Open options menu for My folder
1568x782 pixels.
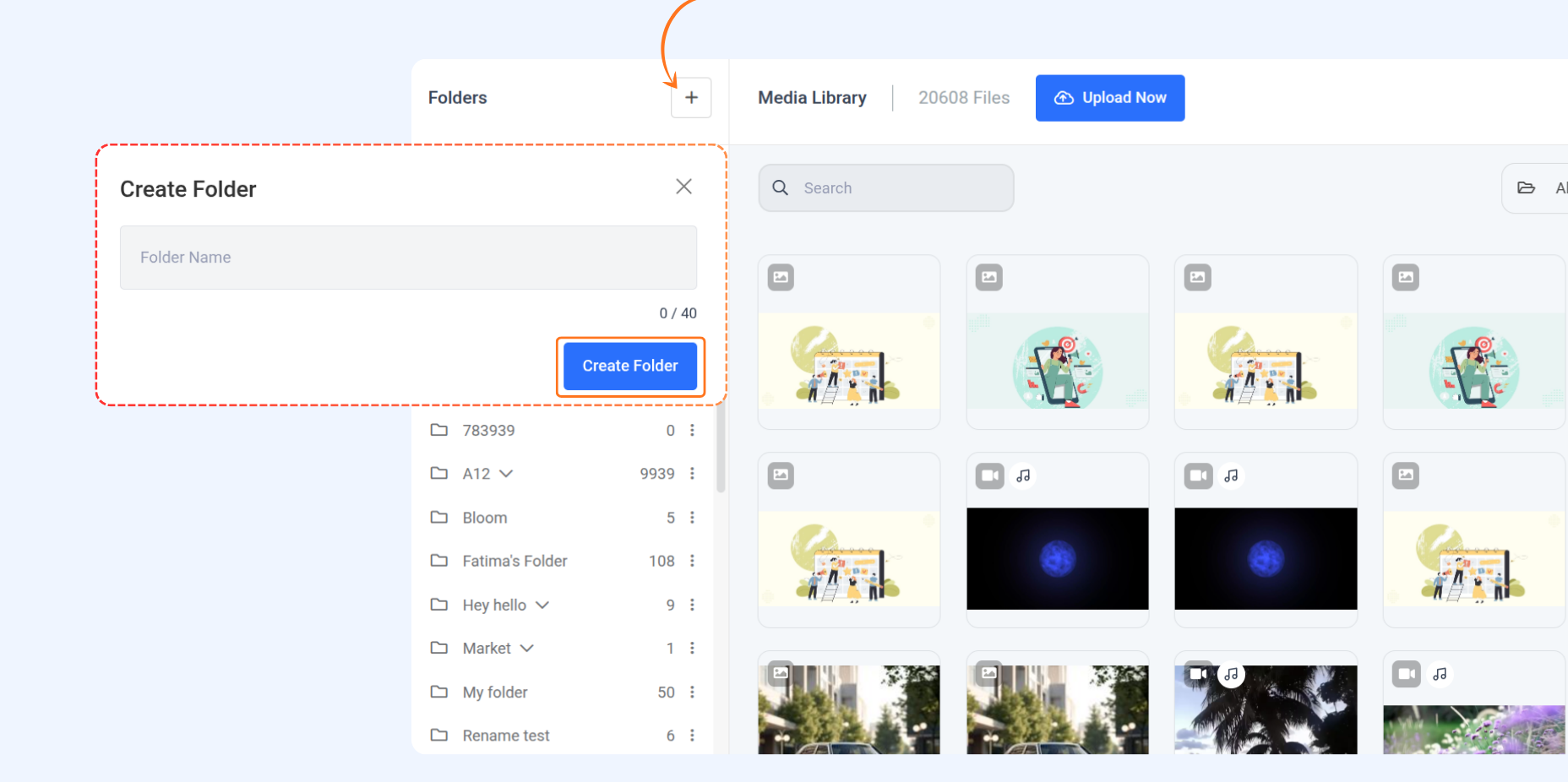(x=692, y=692)
